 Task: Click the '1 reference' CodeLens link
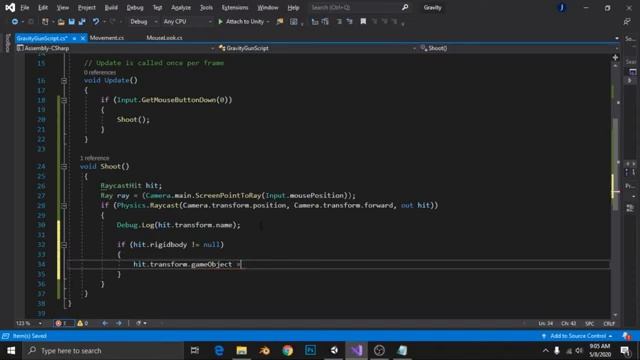(x=94, y=158)
